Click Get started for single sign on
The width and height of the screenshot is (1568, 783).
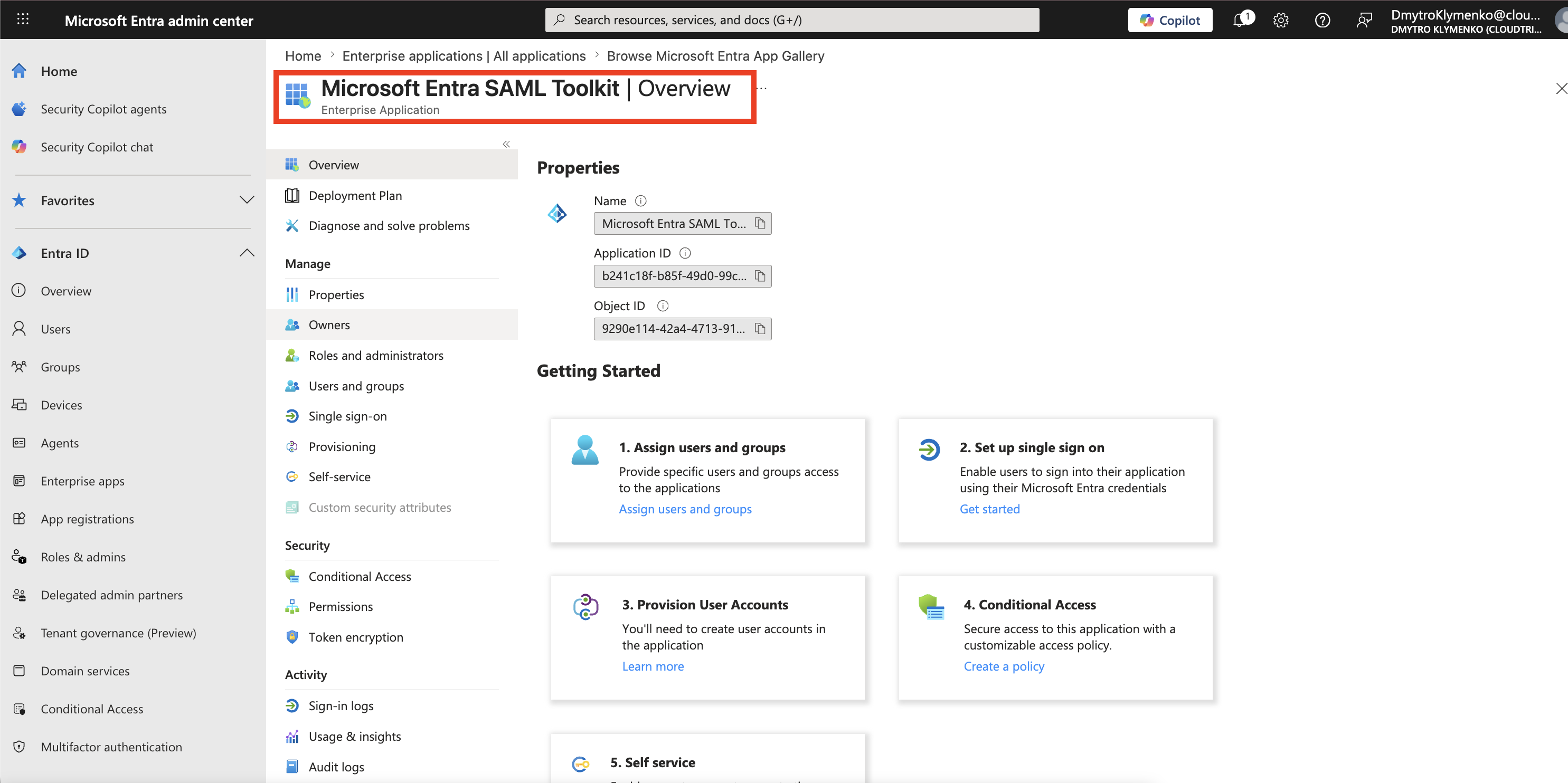(989, 509)
